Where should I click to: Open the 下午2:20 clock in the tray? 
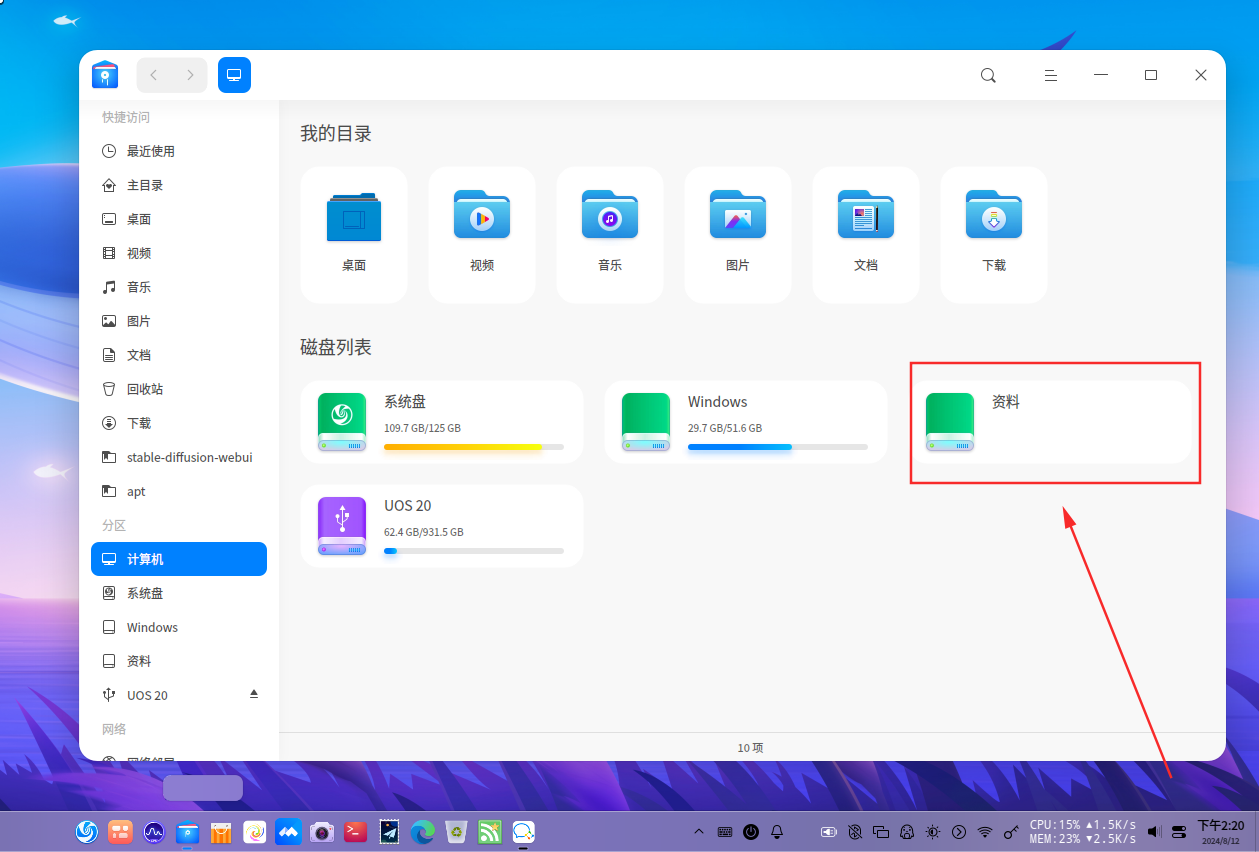point(1221,831)
